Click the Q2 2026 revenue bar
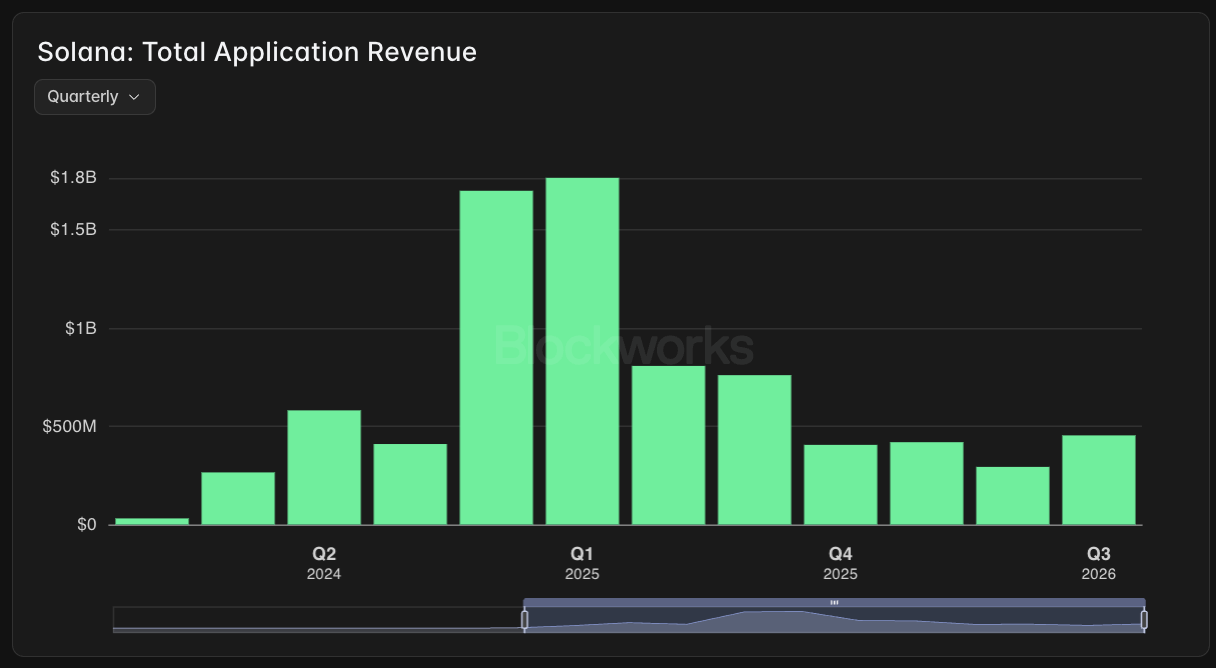This screenshot has width=1216, height=668. pos(1012,496)
